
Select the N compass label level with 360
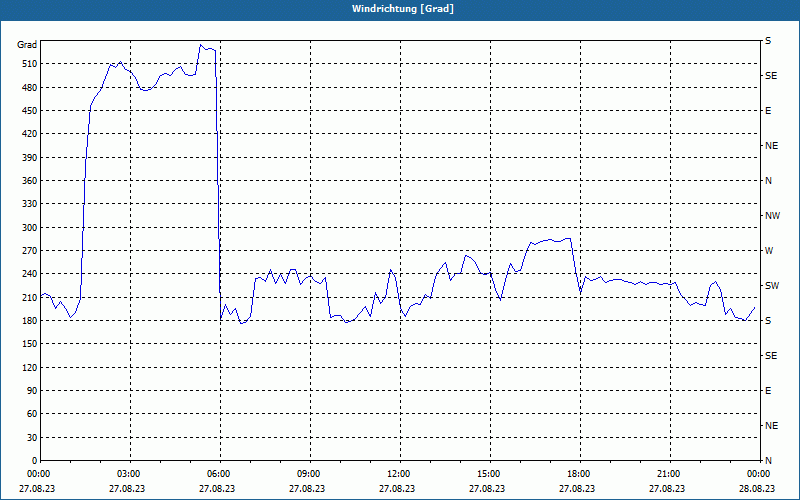[768, 181]
